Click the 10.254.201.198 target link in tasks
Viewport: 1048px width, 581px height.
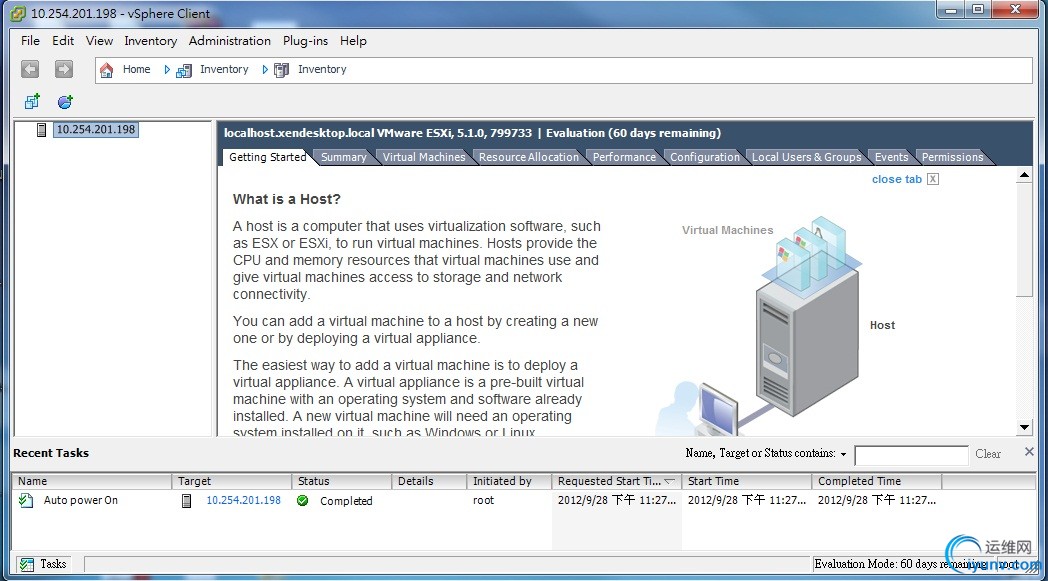[x=243, y=500]
